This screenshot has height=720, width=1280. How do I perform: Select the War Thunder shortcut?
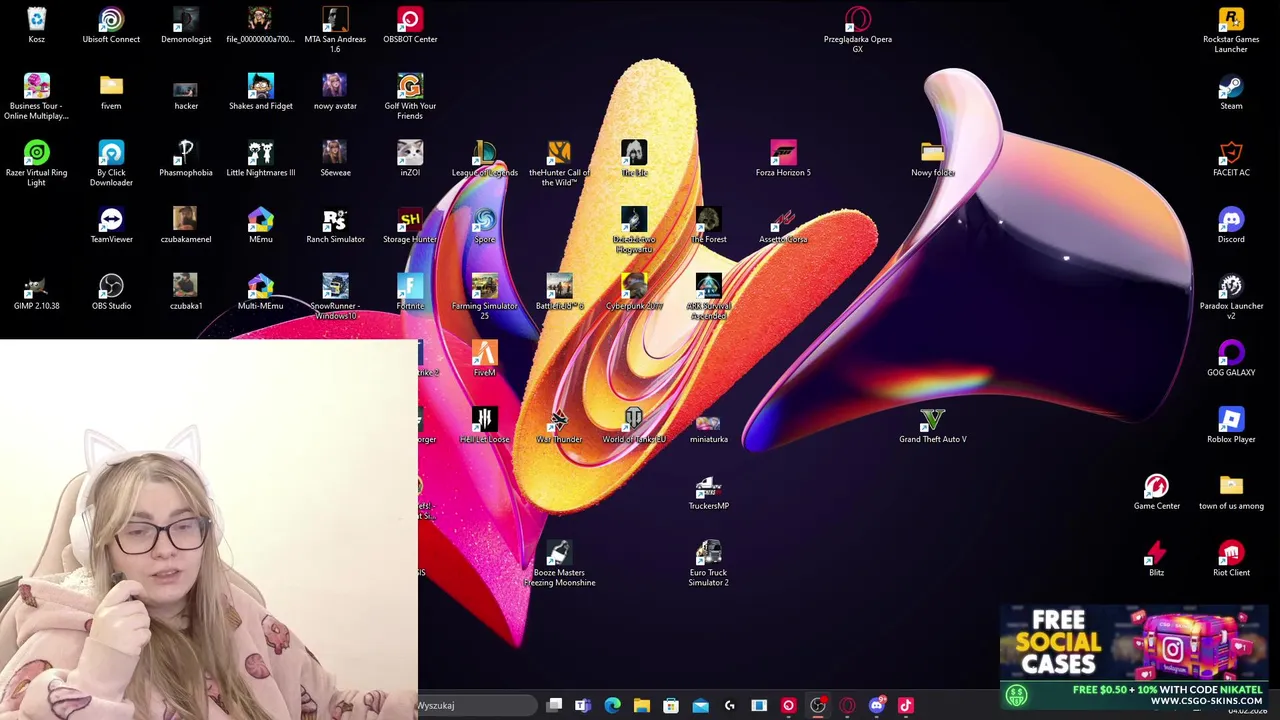click(x=559, y=426)
